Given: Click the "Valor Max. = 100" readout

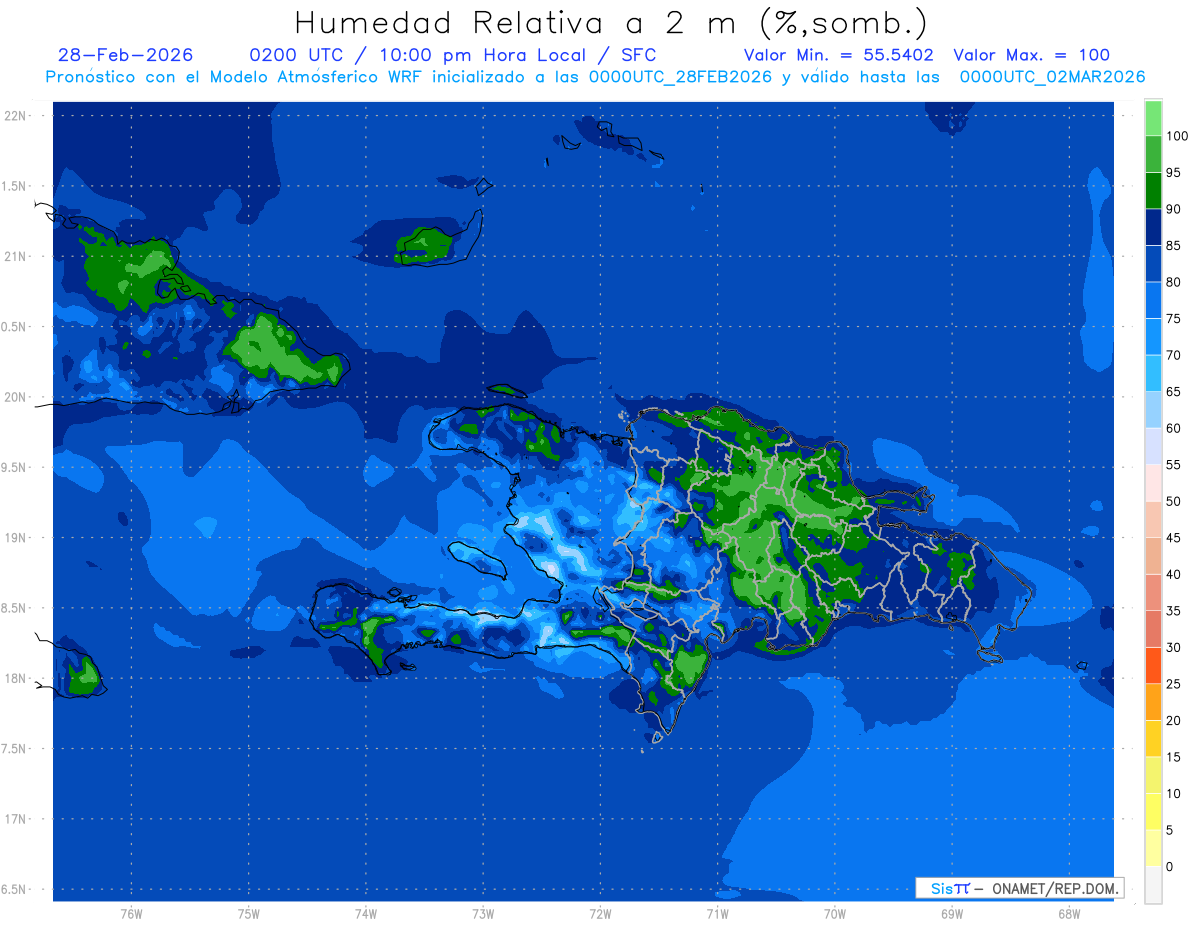Looking at the screenshot, I should [1032, 55].
